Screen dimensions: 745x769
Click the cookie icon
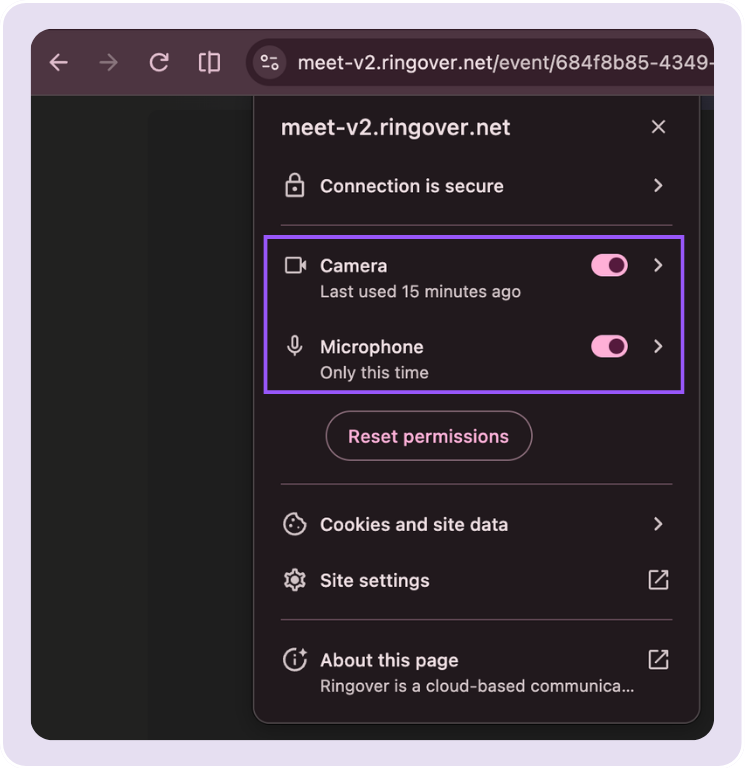coord(295,524)
